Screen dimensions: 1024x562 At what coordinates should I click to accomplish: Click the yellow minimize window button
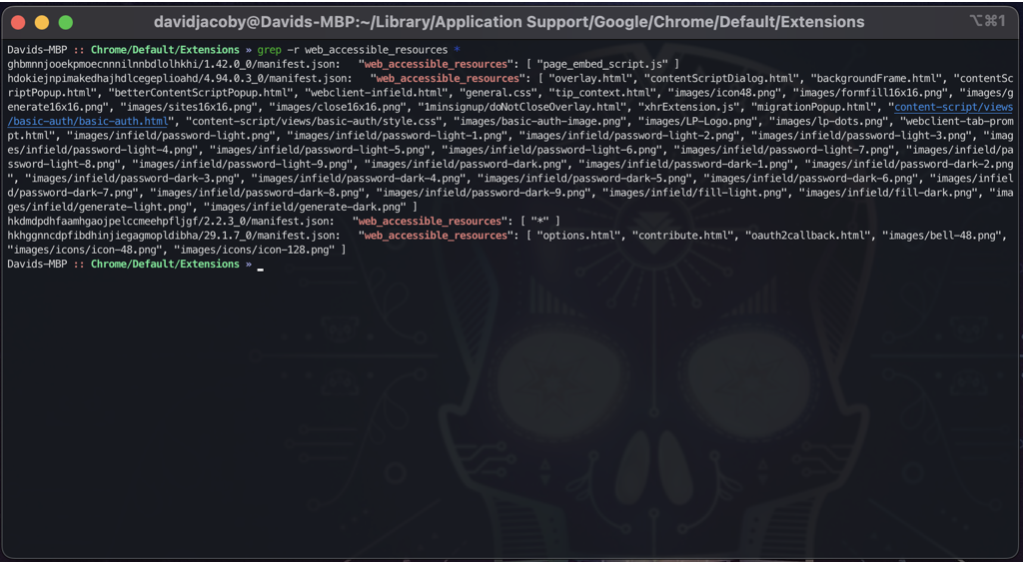42,22
